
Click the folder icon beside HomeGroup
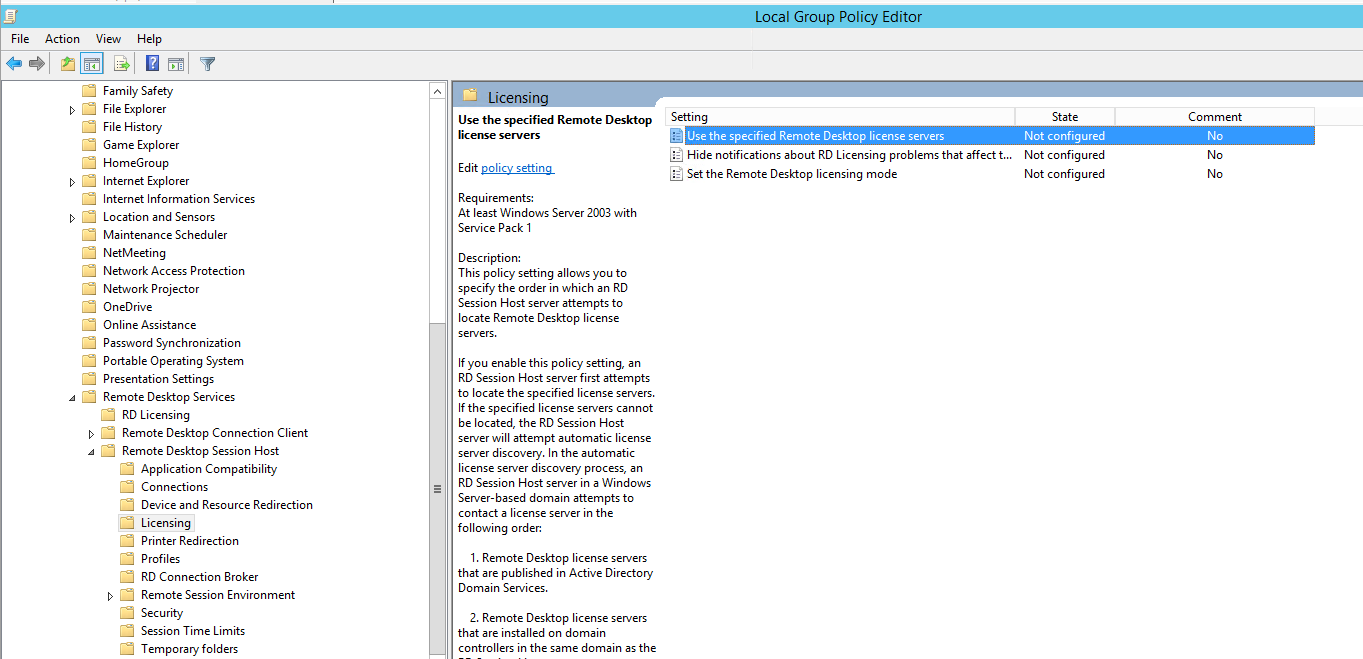coord(88,163)
